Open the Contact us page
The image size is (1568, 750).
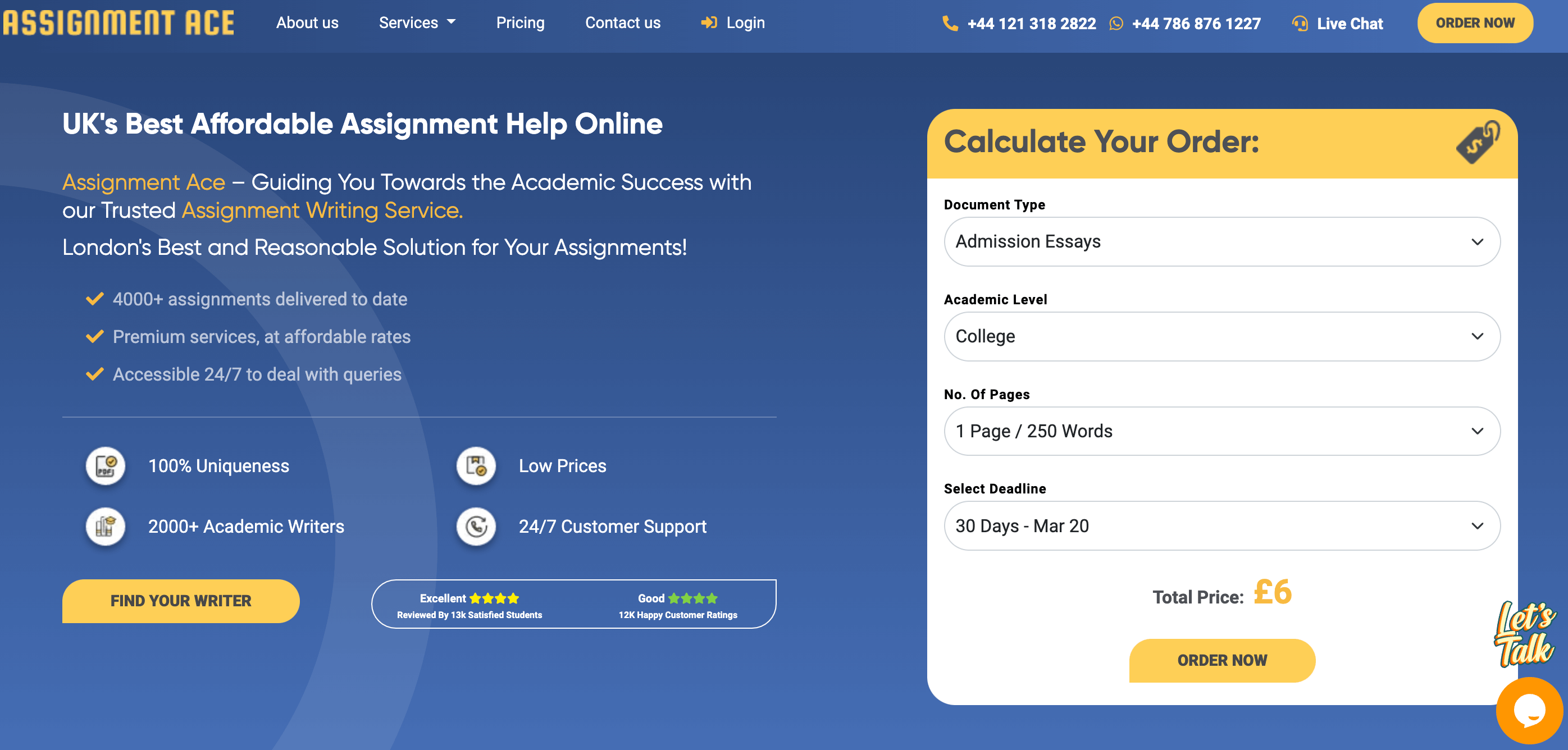623,23
